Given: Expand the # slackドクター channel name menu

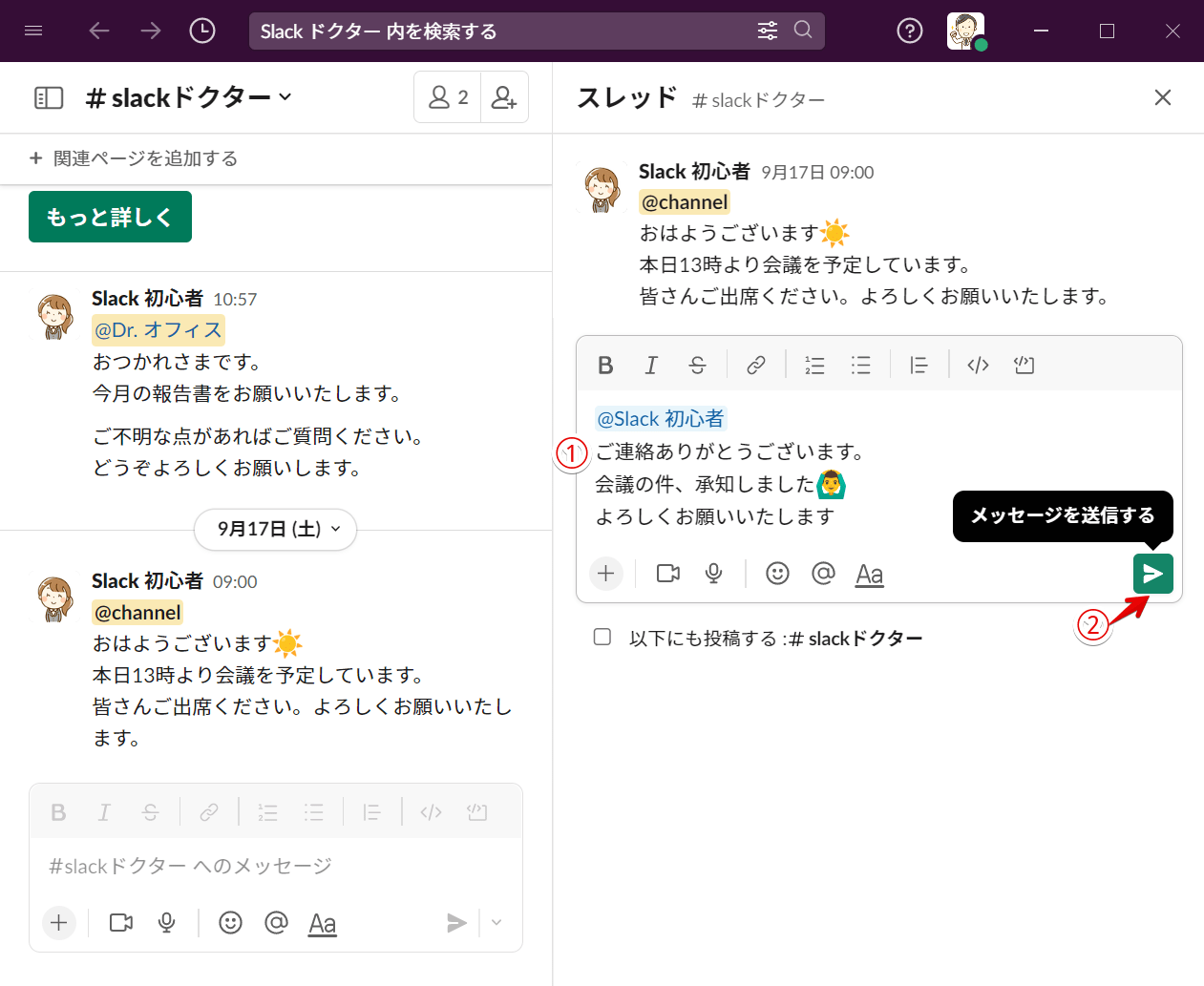Looking at the screenshot, I should [x=188, y=97].
